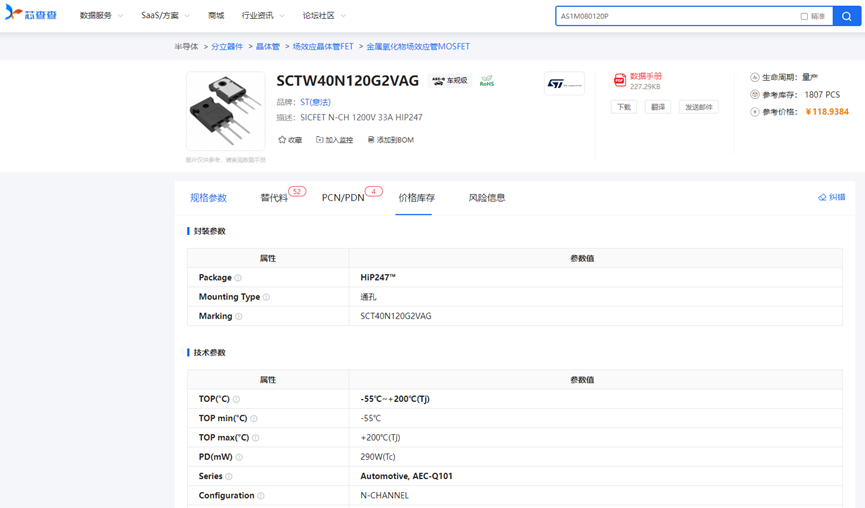Open the 分立器件 breadcrumb link

click(x=227, y=47)
